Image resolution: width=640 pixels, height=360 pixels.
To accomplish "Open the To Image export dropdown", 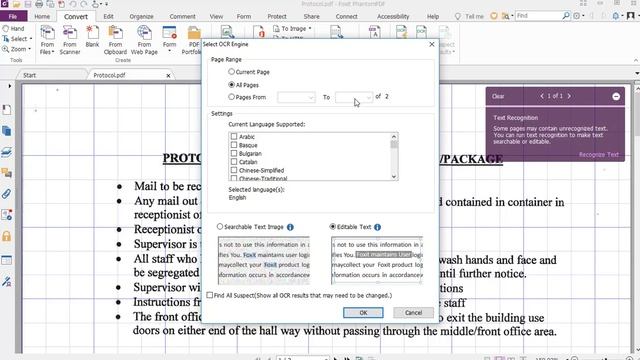I will pyautogui.click(x=292, y=29).
